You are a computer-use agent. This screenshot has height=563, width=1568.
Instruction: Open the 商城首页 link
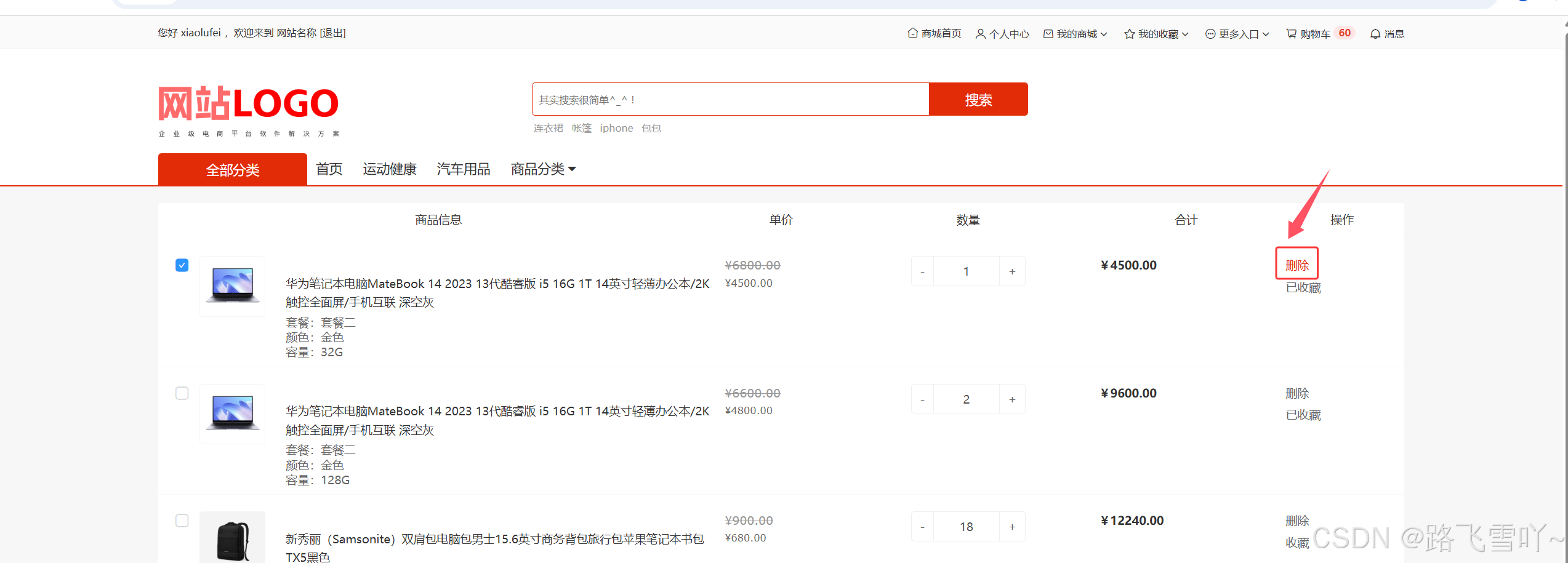[x=941, y=33]
